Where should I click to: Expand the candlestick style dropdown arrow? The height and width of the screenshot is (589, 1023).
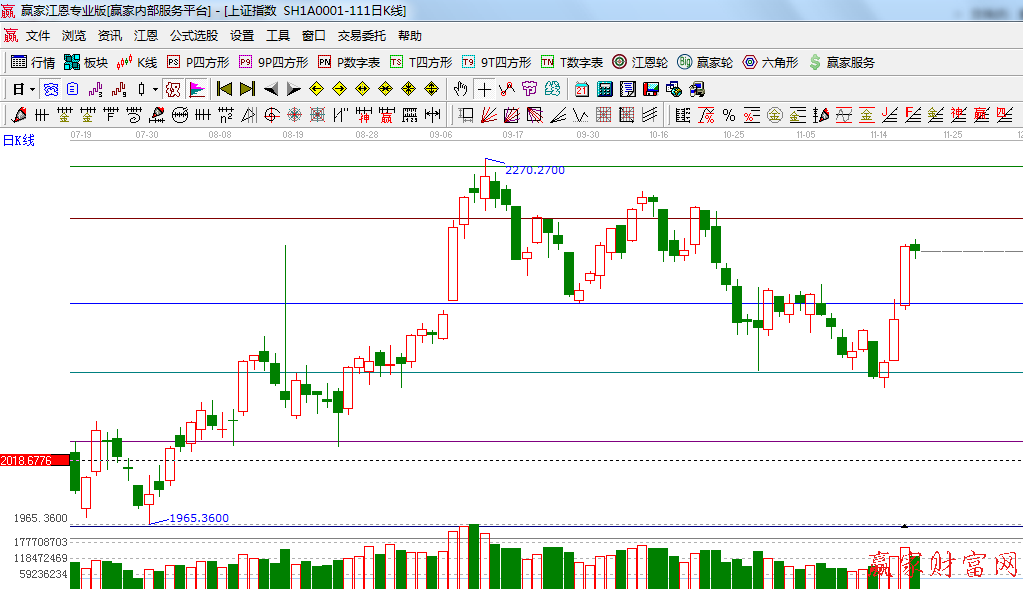[x=155, y=89]
